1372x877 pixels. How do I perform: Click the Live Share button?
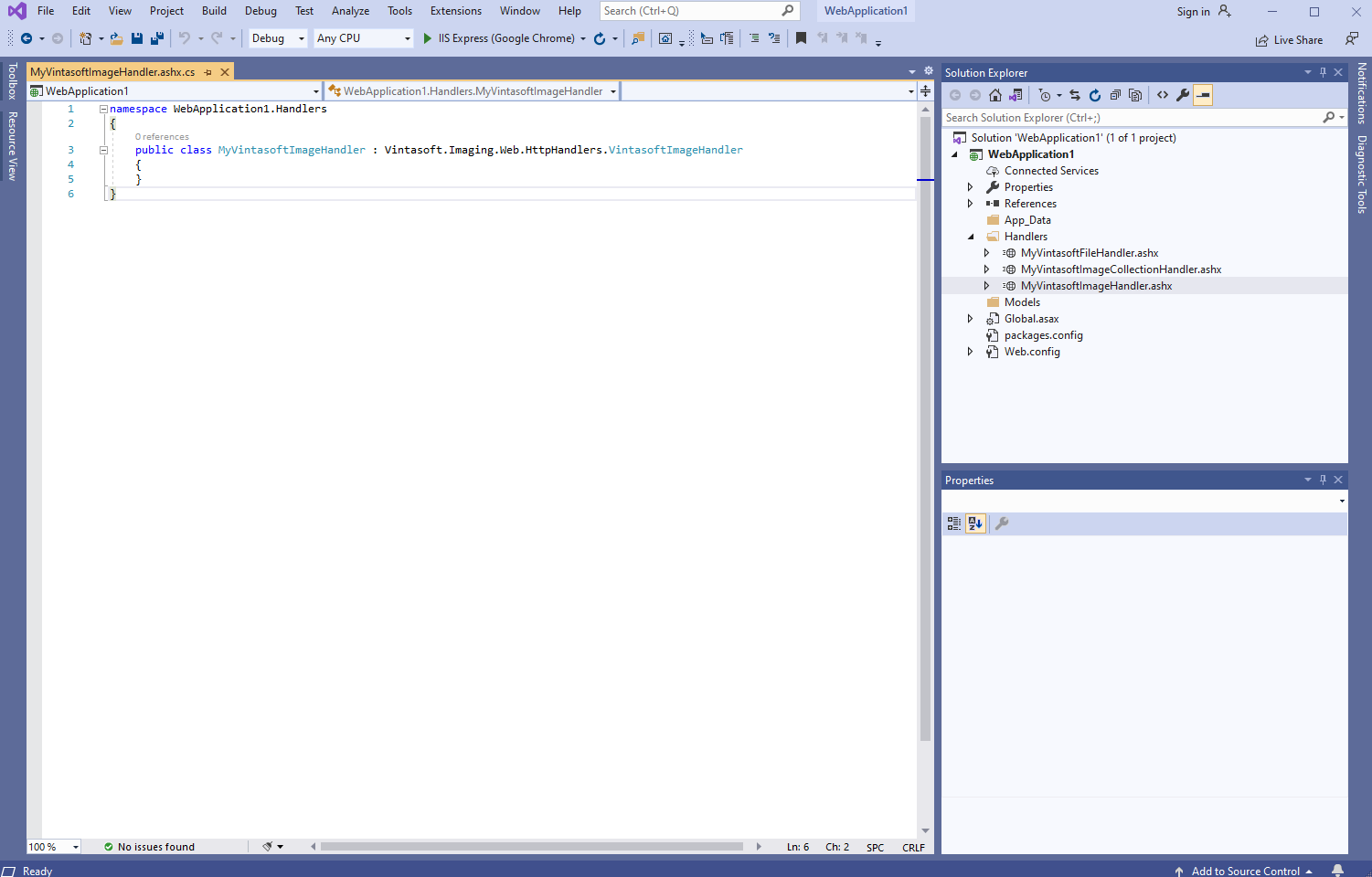tap(1289, 40)
